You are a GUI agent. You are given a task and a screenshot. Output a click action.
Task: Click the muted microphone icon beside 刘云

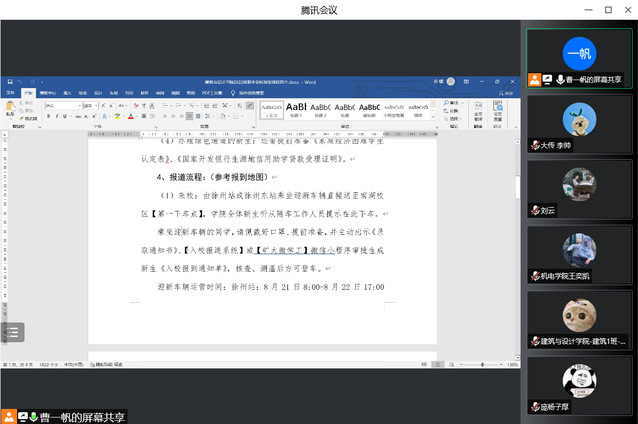click(536, 211)
